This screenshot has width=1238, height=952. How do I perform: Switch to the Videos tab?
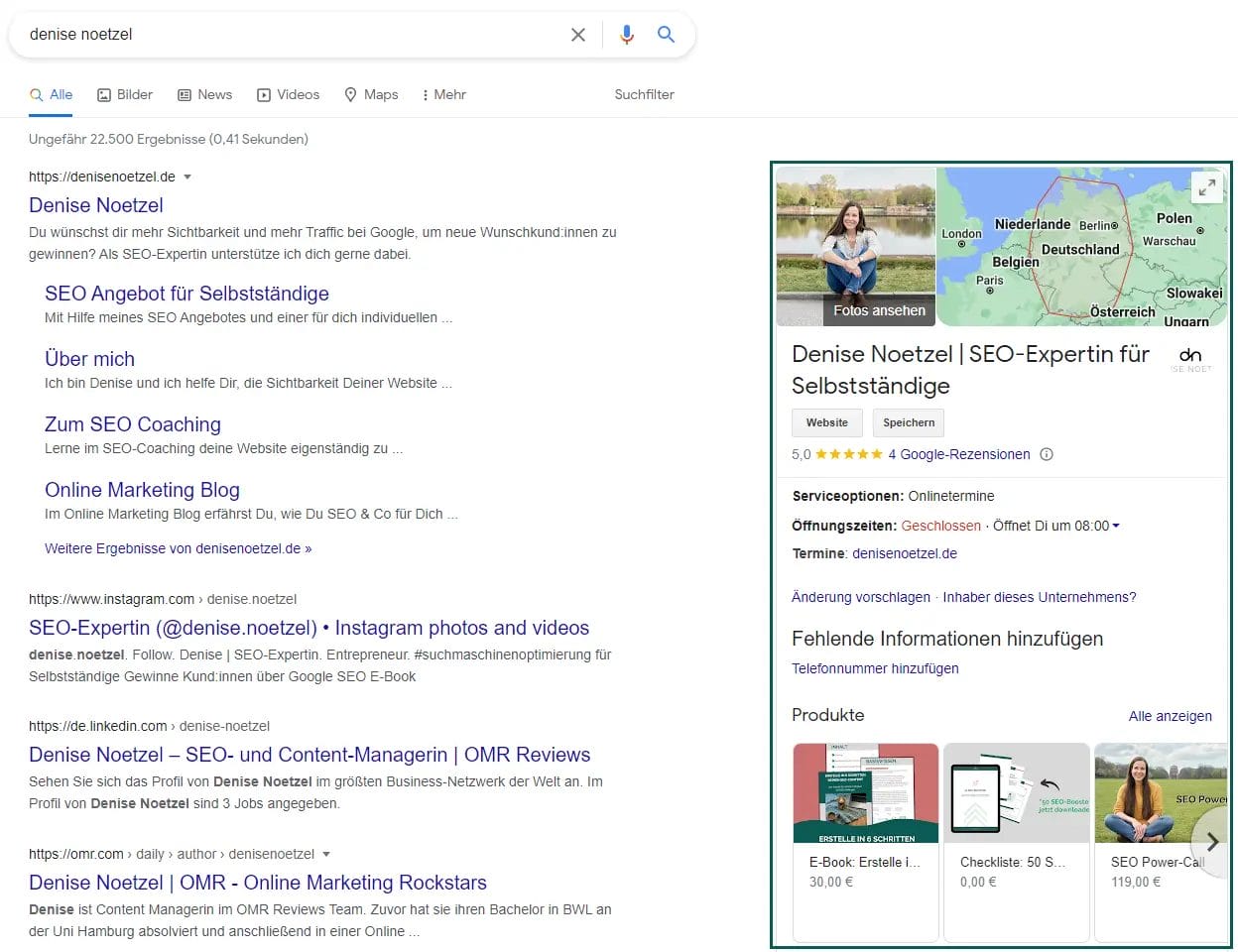pyautogui.click(x=289, y=94)
